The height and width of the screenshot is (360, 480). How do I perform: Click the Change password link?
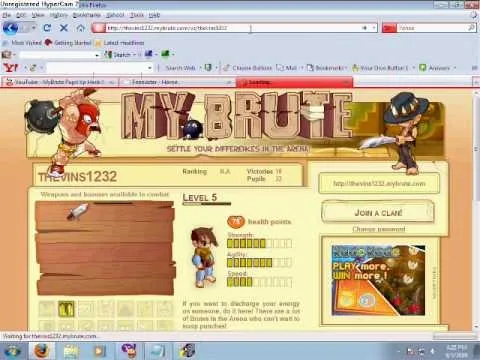point(379,229)
